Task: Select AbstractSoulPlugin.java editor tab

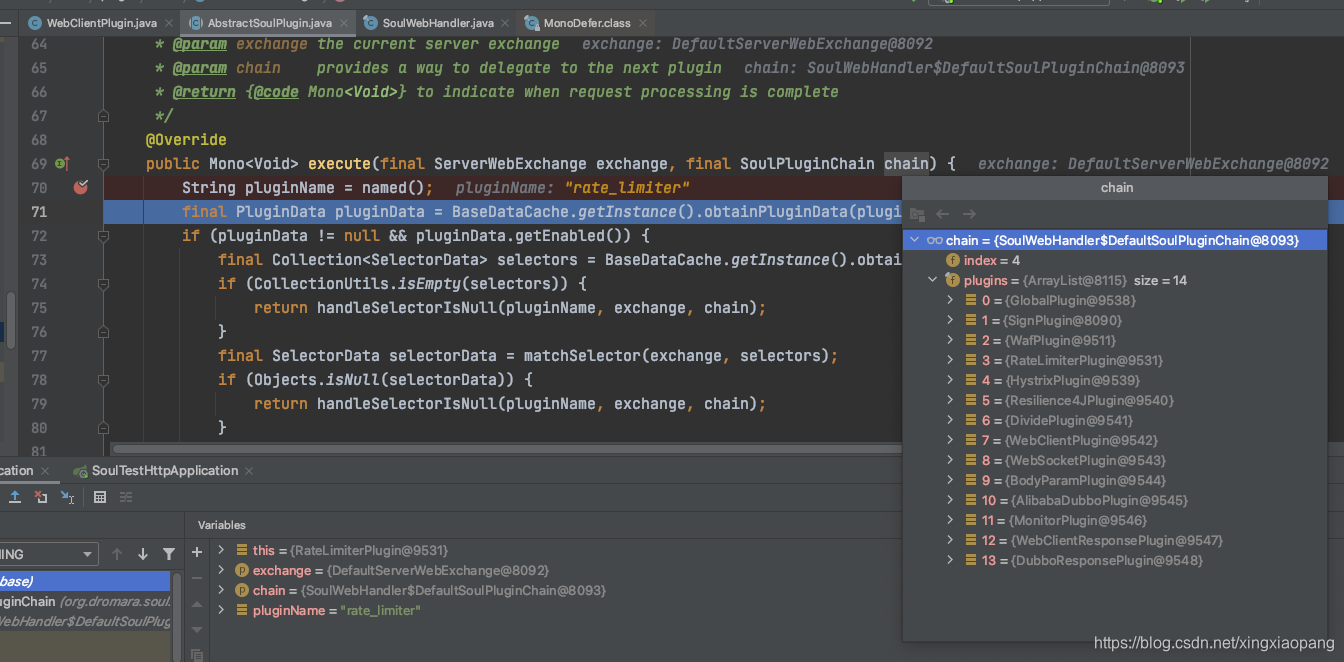Action: [x=267, y=22]
